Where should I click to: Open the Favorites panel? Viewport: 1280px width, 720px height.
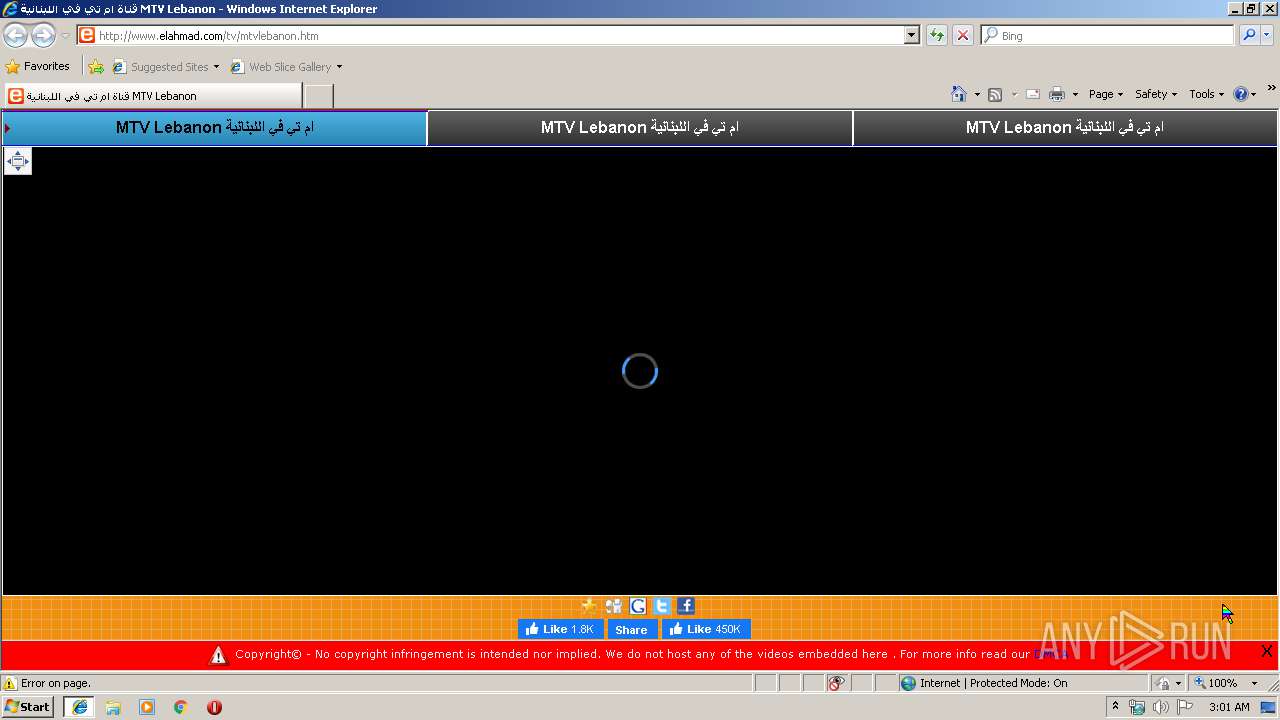(38, 66)
